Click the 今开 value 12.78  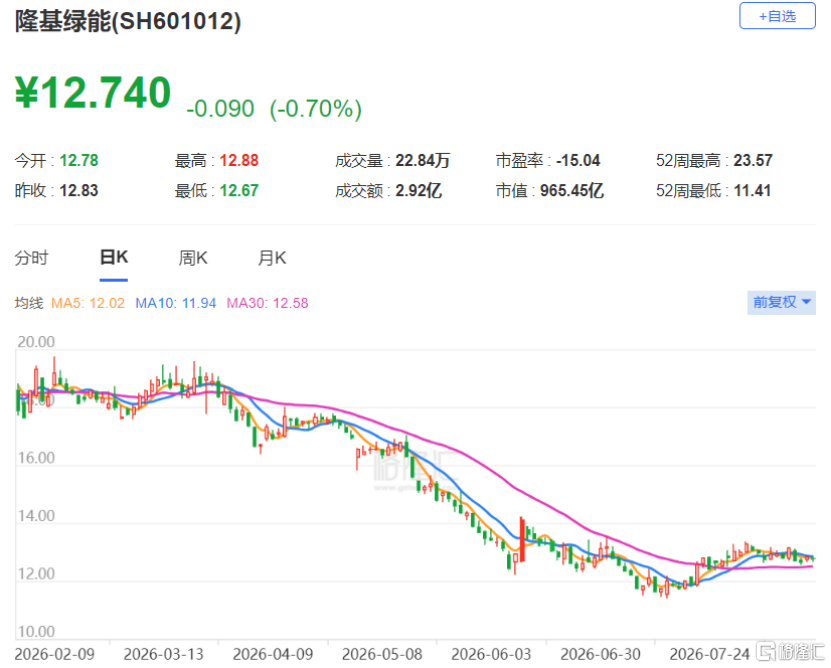tap(79, 160)
